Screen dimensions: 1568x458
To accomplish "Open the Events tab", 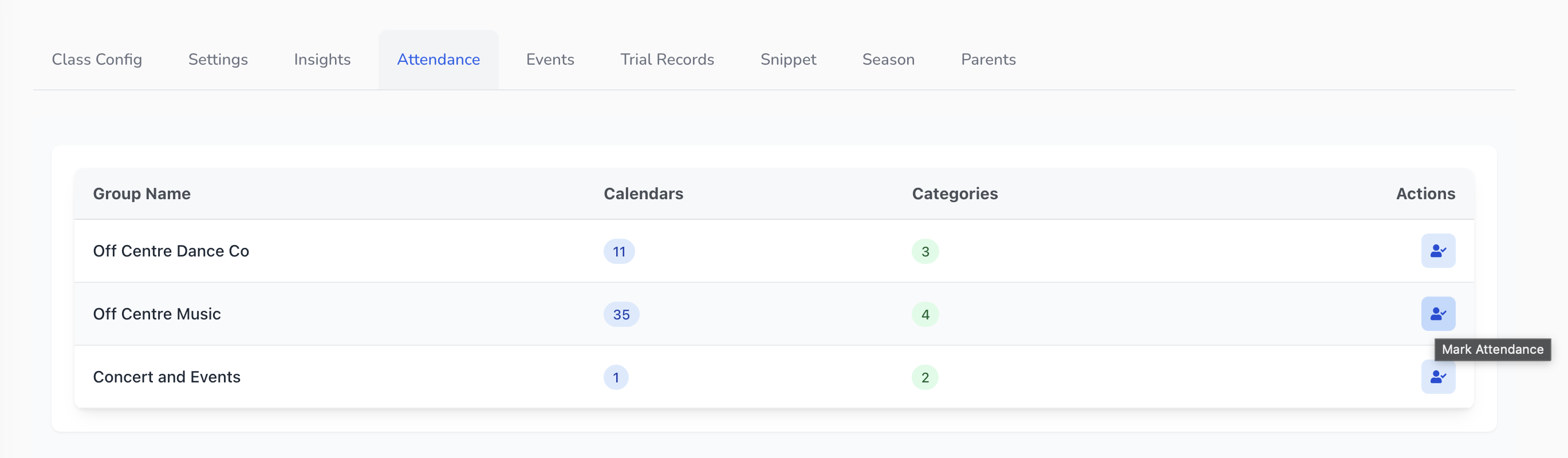I will tap(550, 60).
